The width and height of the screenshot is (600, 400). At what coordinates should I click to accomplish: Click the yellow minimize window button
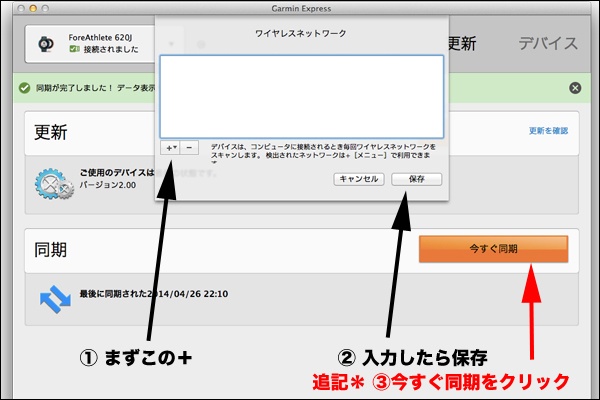tap(33, 8)
